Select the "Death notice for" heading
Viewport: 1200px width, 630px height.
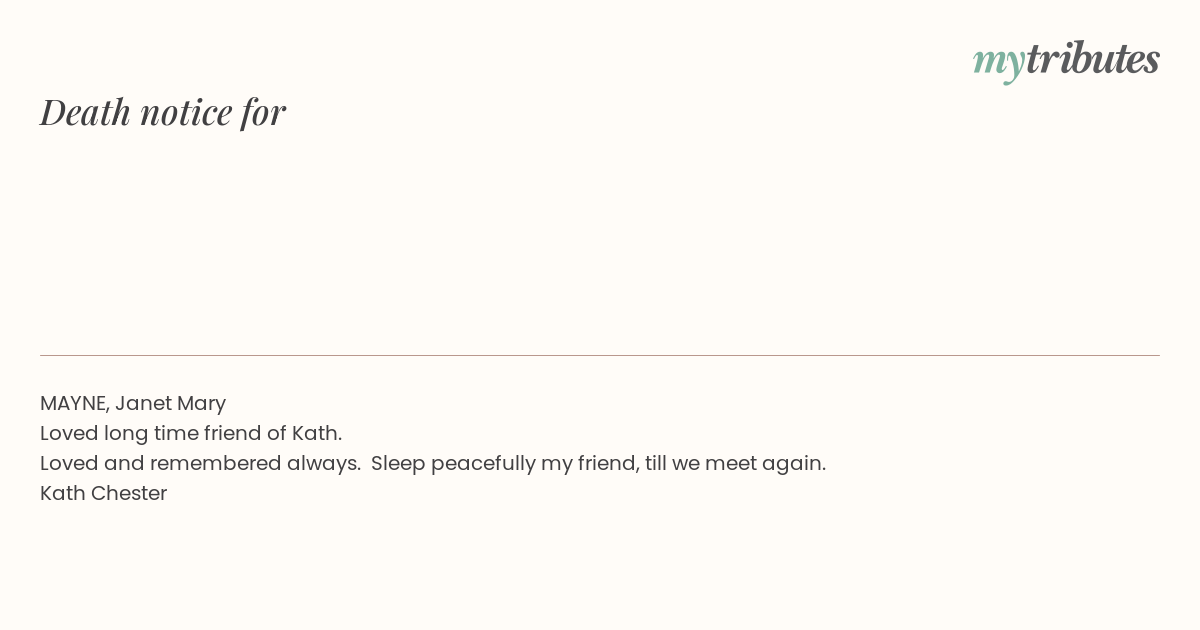pos(163,112)
